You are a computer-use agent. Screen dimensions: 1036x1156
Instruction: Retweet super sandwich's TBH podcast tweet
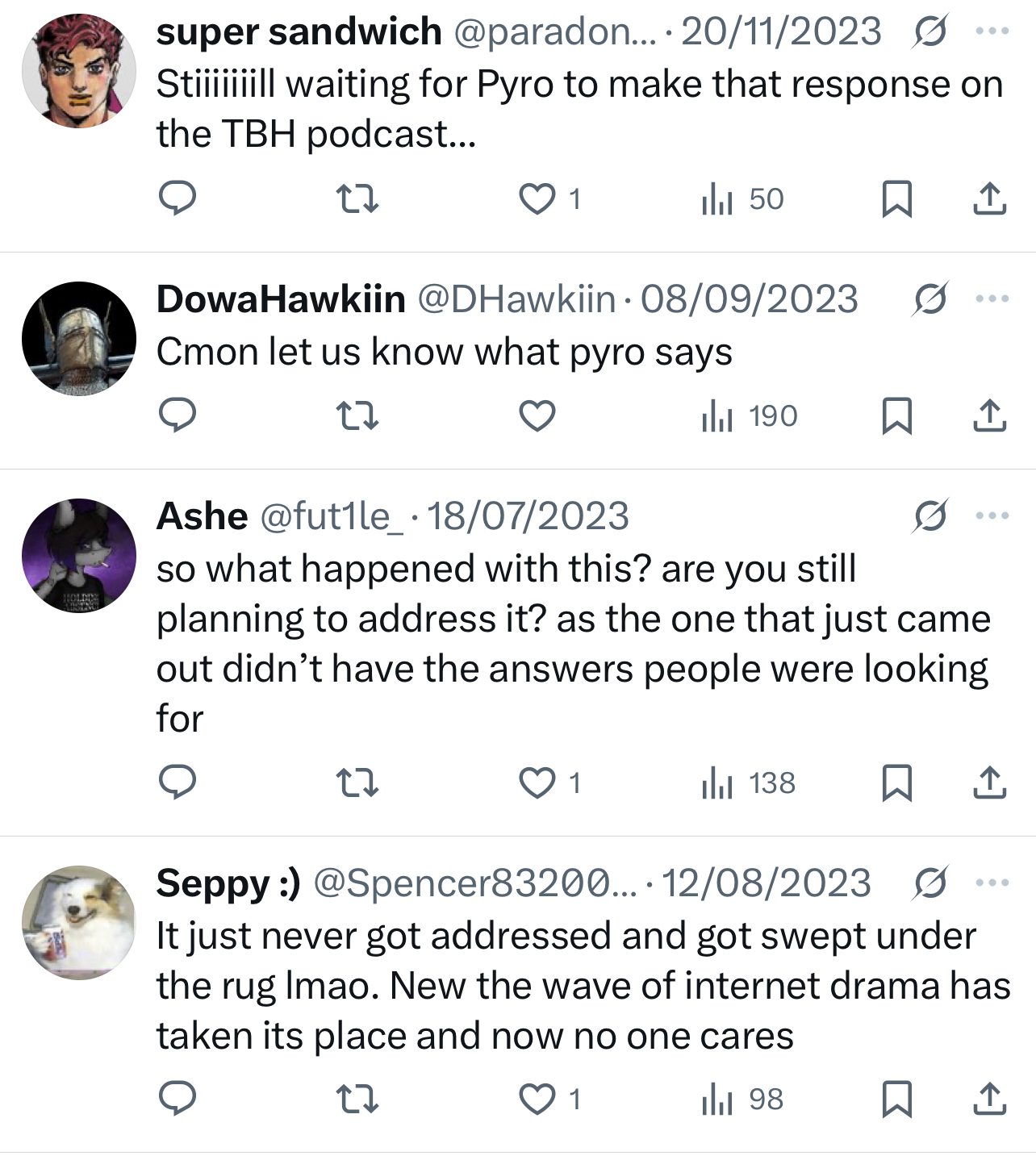tap(356, 198)
